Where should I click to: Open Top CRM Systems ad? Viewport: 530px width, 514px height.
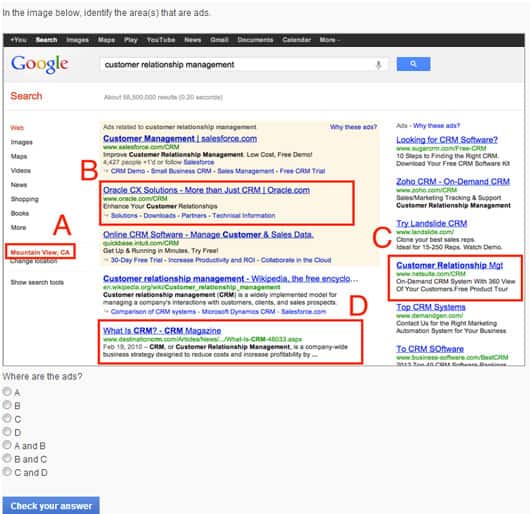point(431,307)
